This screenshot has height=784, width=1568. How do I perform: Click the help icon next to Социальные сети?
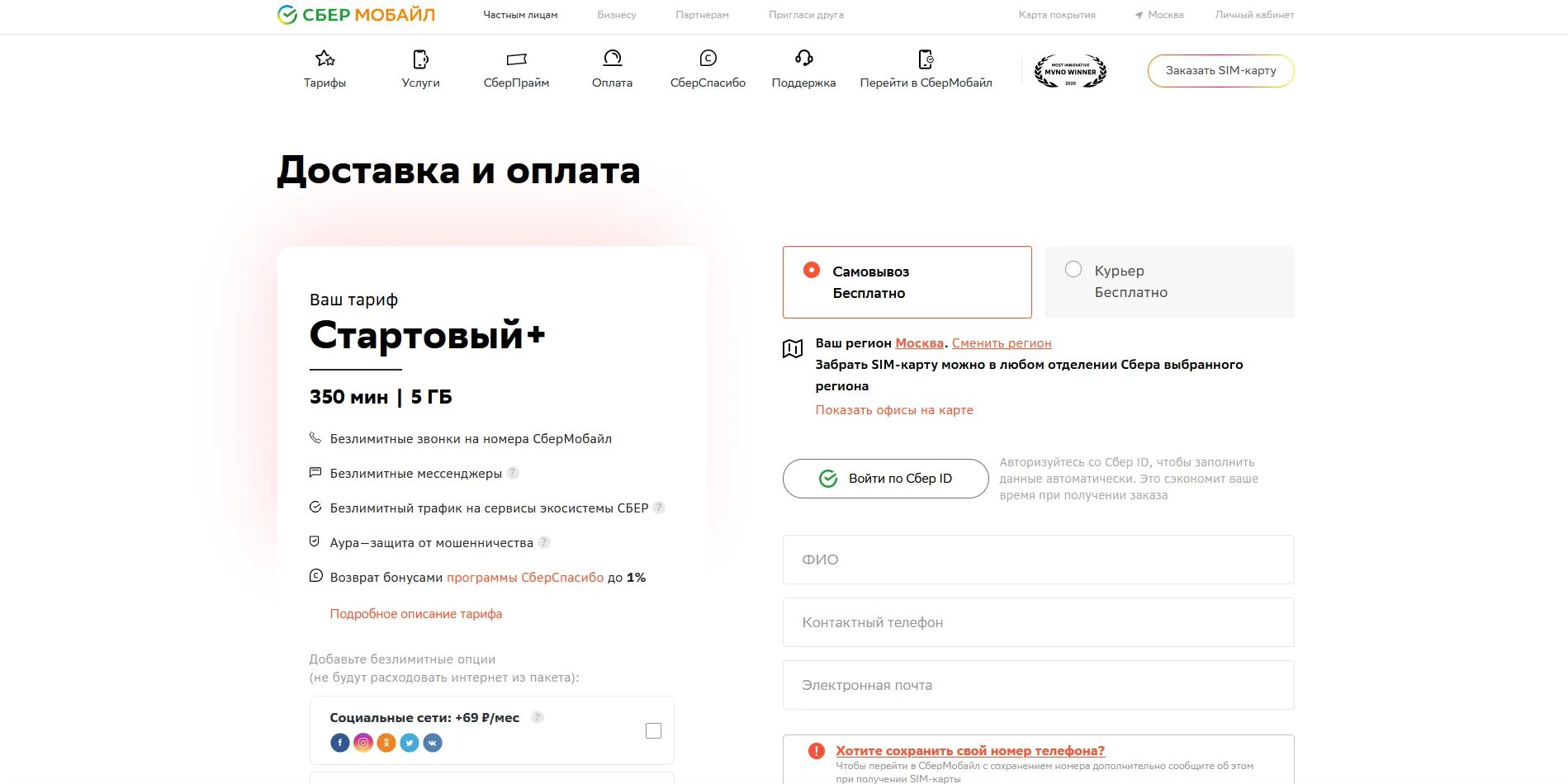538,717
